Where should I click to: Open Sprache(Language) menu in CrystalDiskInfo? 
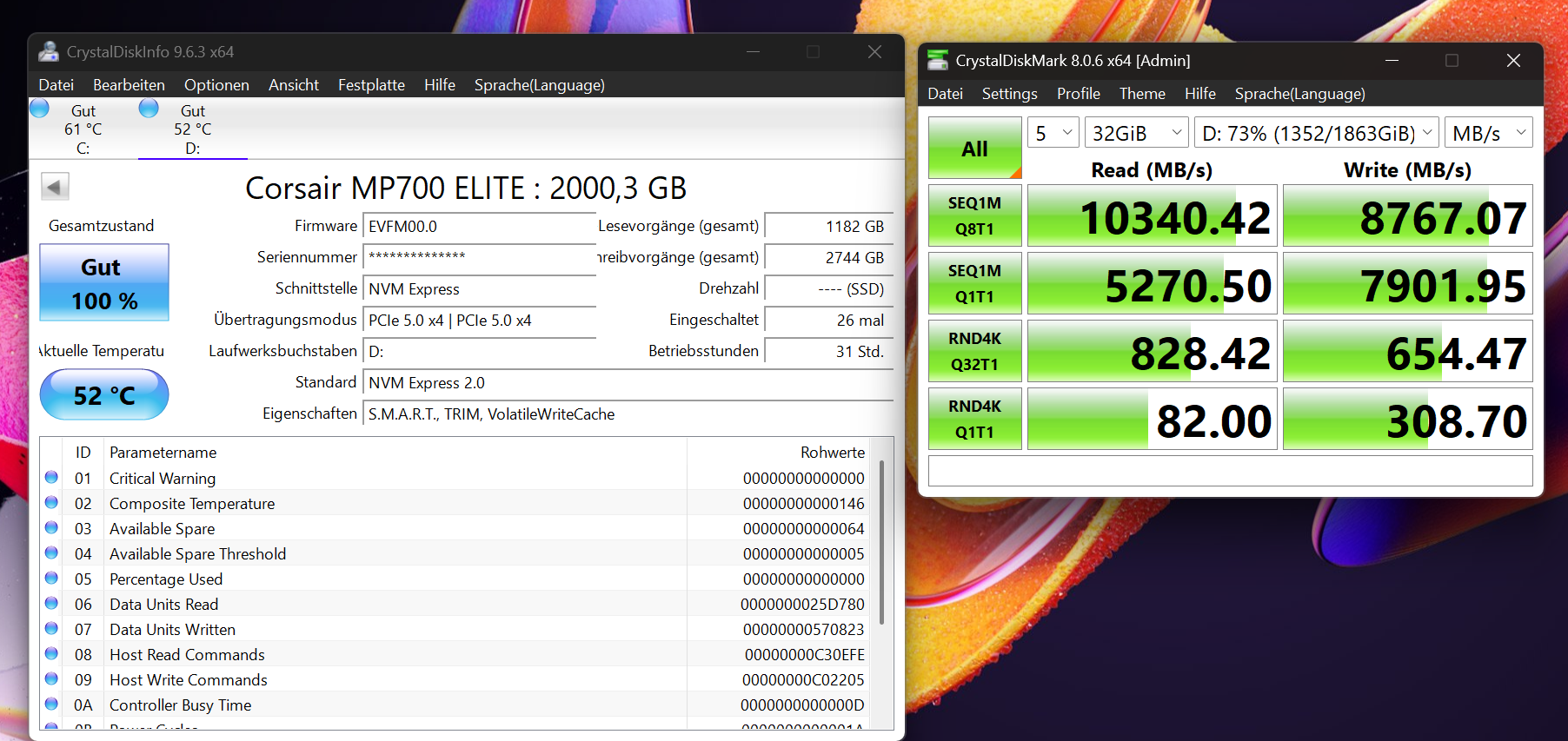pos(540,85)
